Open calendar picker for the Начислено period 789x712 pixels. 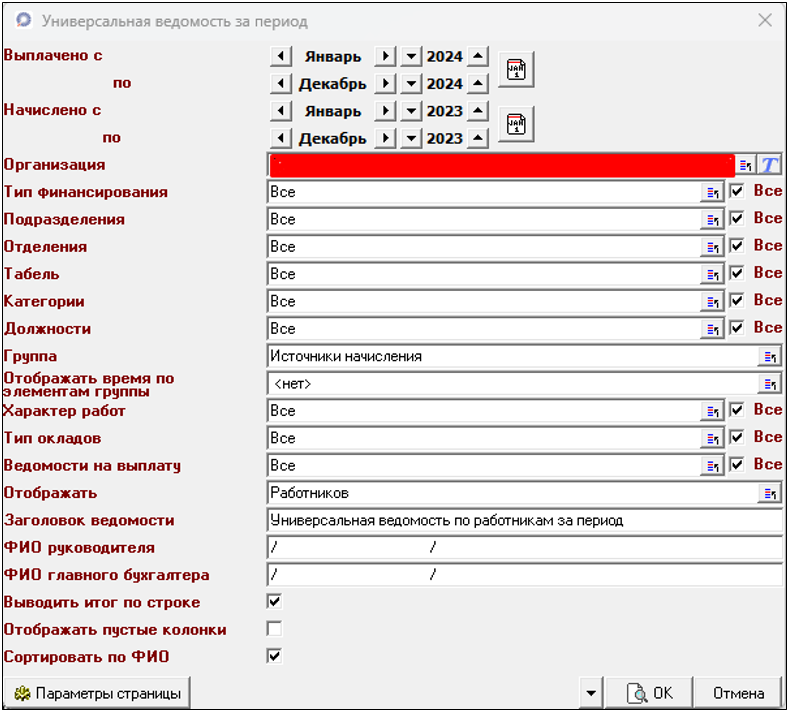516,124
